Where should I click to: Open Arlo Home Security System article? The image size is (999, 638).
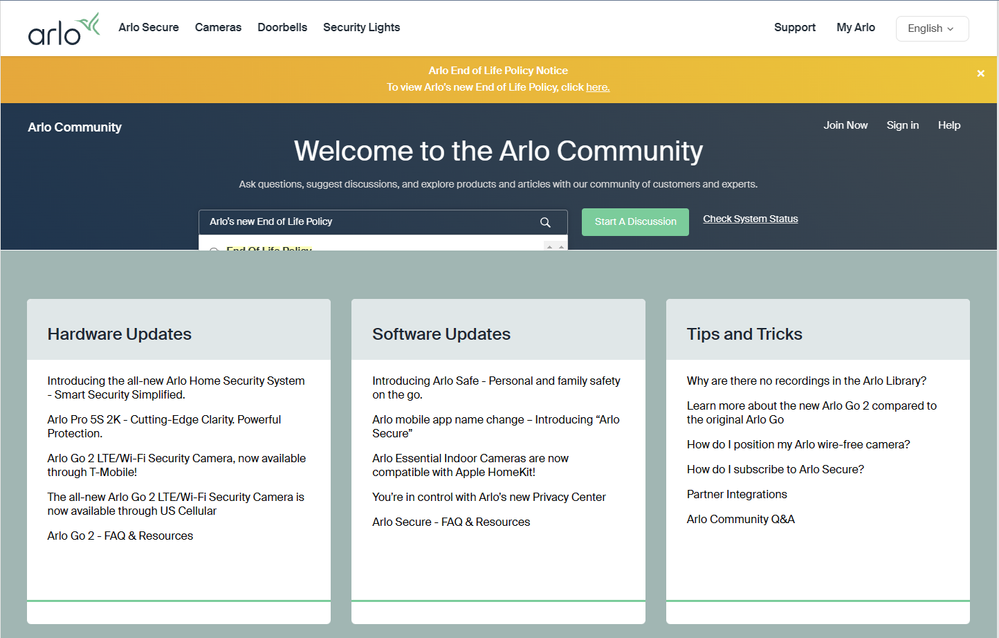pyautogui.click(x=176, y=388)
